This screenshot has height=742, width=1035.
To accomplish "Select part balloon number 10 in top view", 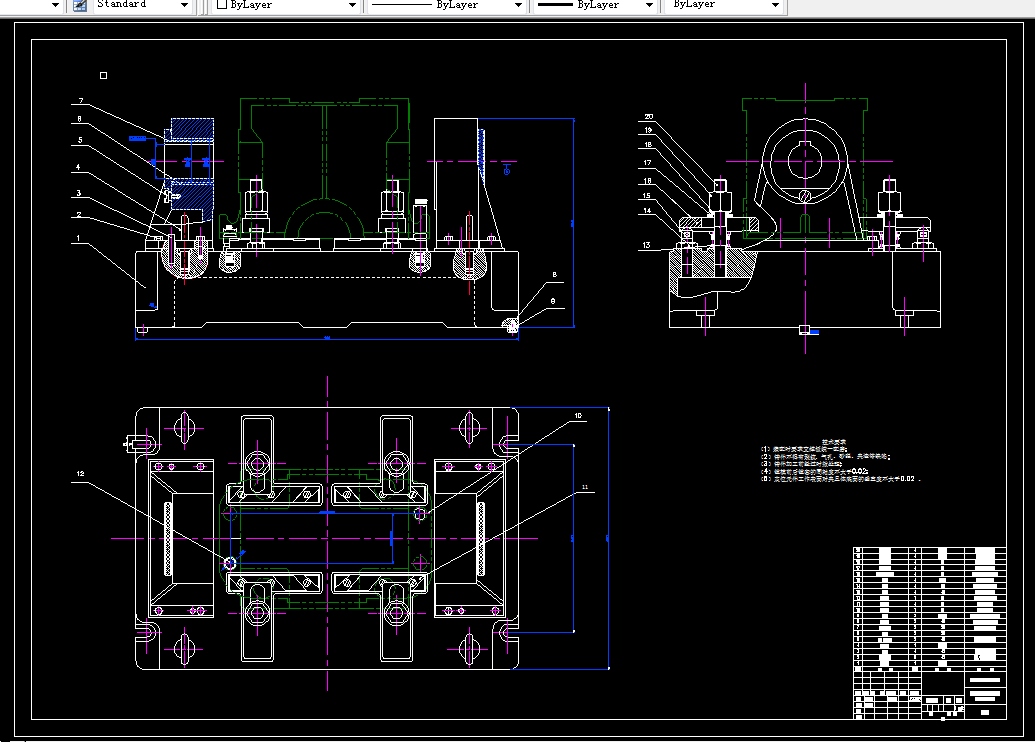I will (x=578, y=416).
